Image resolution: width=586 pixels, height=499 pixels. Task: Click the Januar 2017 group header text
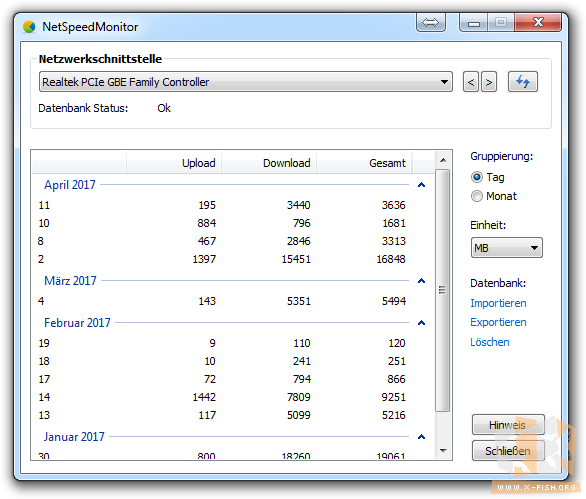74,437
